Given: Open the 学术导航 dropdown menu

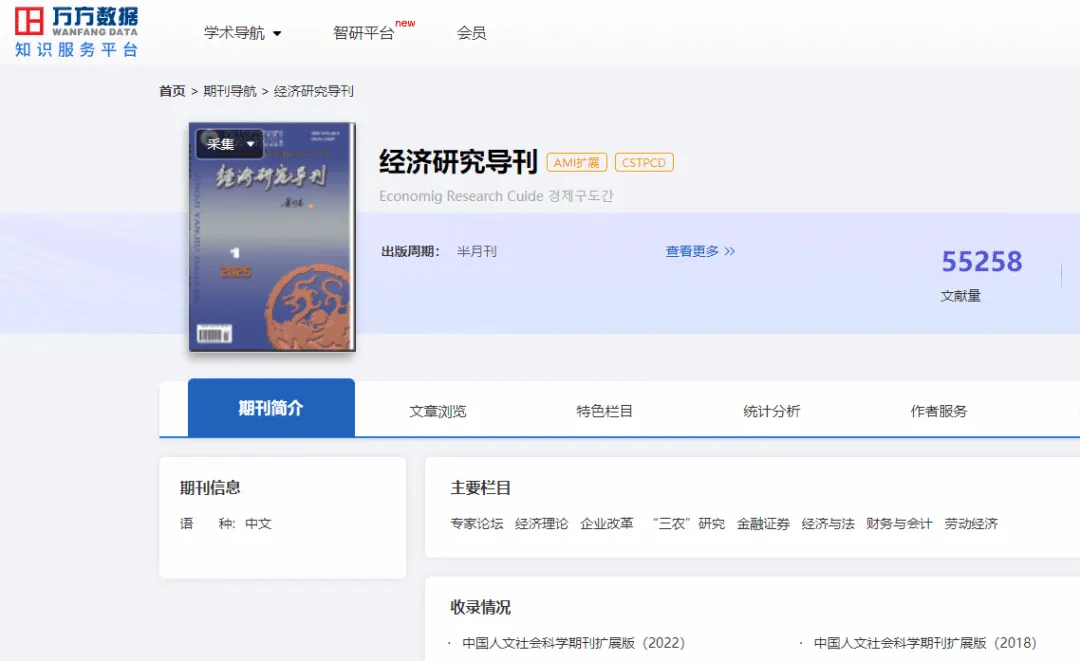Looking at the screenshot, I should pyautogui.click(x=242, y=33).
